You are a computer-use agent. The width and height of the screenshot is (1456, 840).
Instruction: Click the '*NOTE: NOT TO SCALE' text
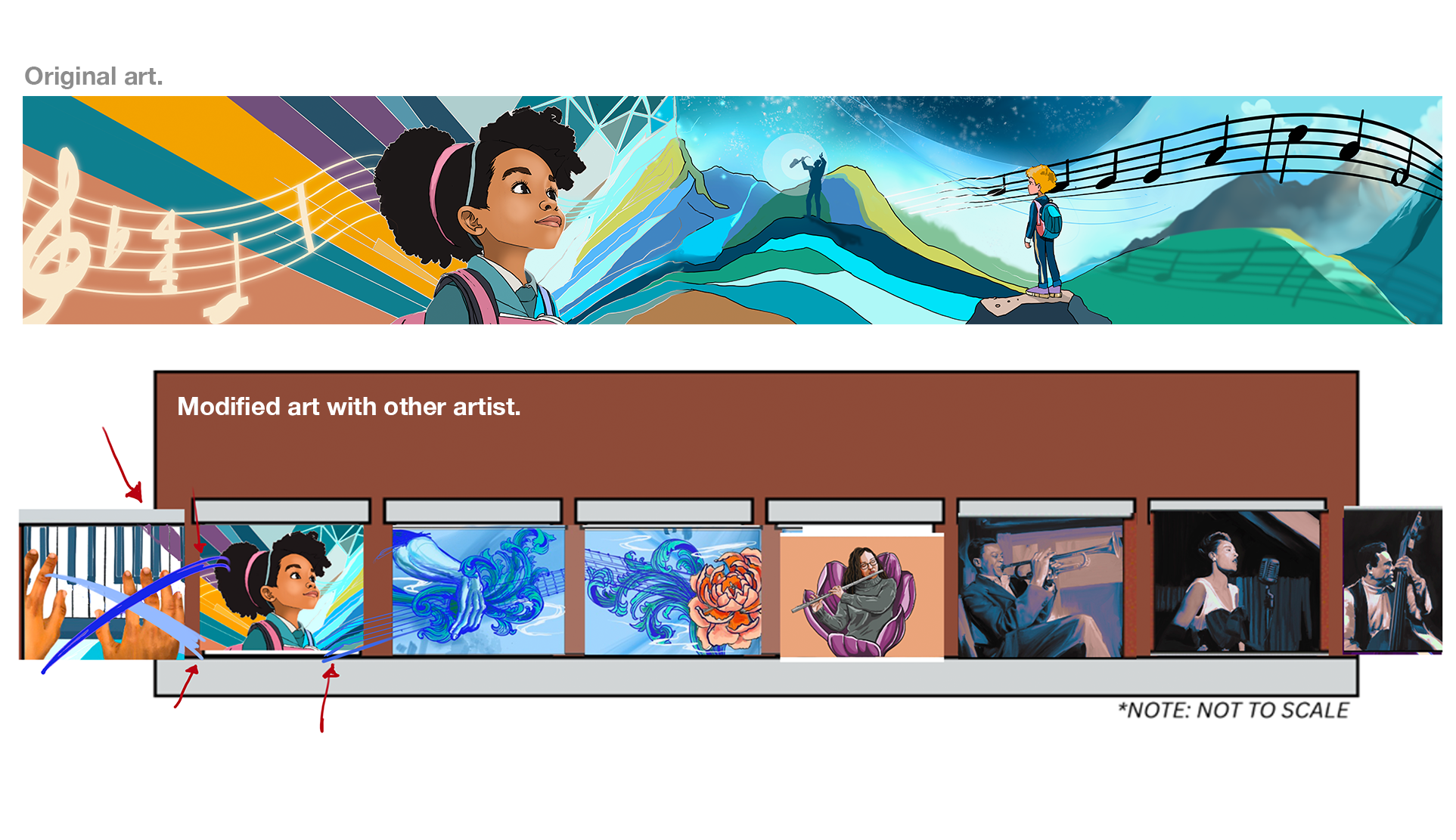click(1234, 710)
